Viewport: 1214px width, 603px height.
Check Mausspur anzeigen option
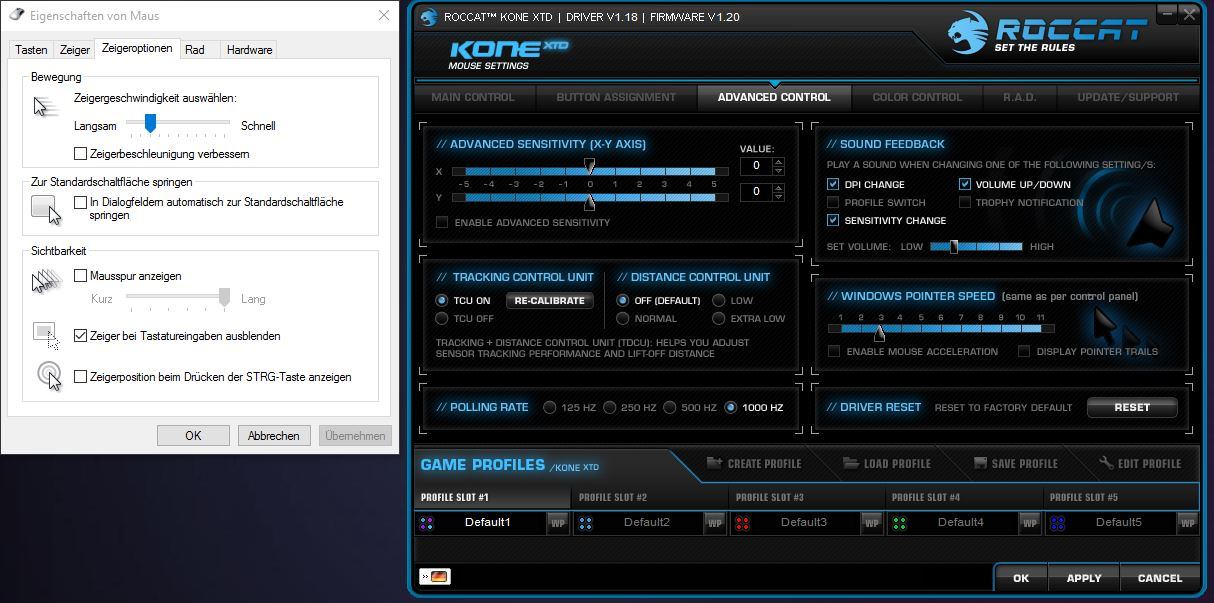pyautogui.click(x=81, y=276)
